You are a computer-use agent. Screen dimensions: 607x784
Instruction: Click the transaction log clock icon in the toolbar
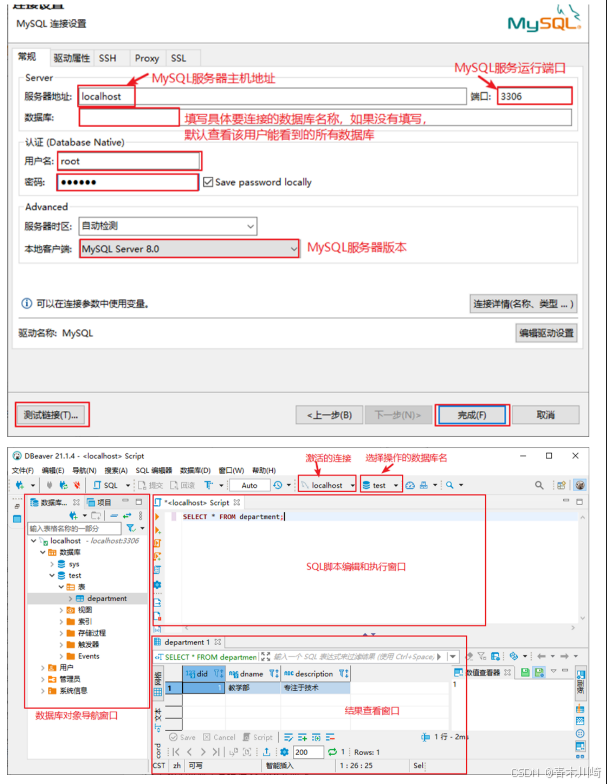click(x=278, y=485)
